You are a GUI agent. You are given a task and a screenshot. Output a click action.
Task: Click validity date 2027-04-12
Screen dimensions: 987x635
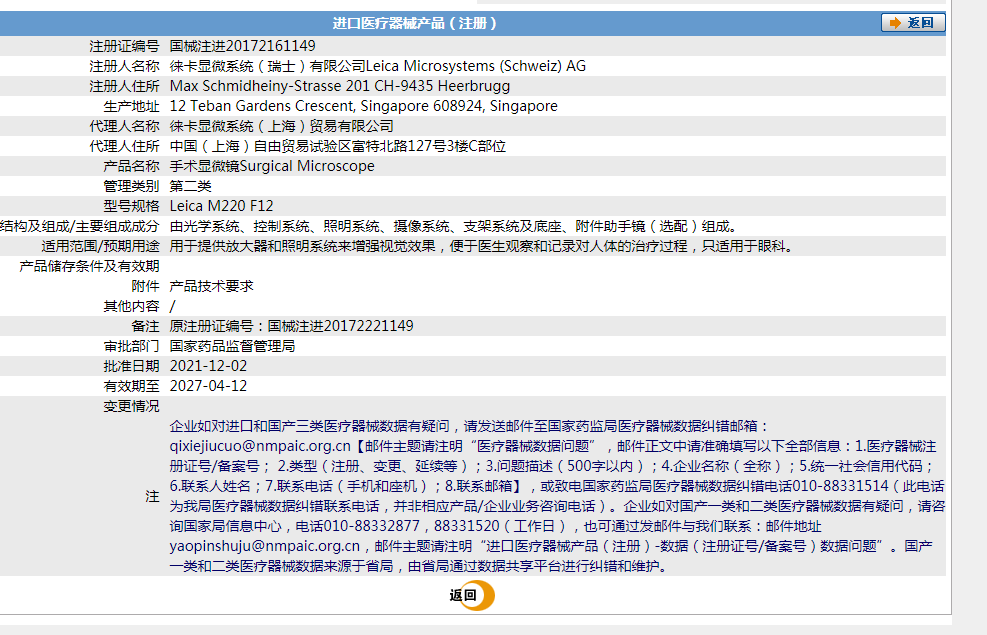tap(208, 386)
